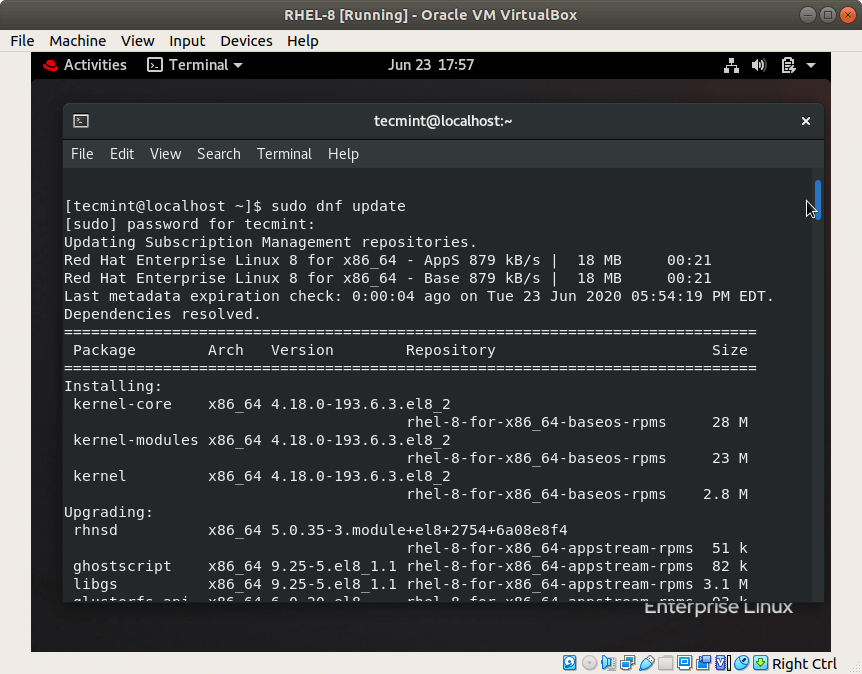This screenshot has height=674, width=862.
Task: Close the tecmint@localhost terminal window
Action: [x=805, y=121]
